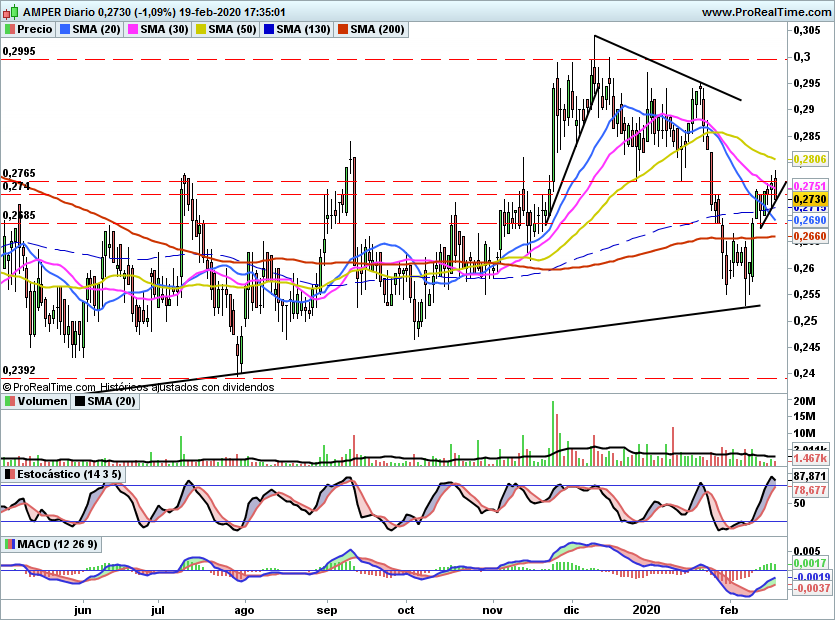Viewport: 835px width, 620px height.
Task: Select the SMA (200) legend label
Action: click(378, 29)
